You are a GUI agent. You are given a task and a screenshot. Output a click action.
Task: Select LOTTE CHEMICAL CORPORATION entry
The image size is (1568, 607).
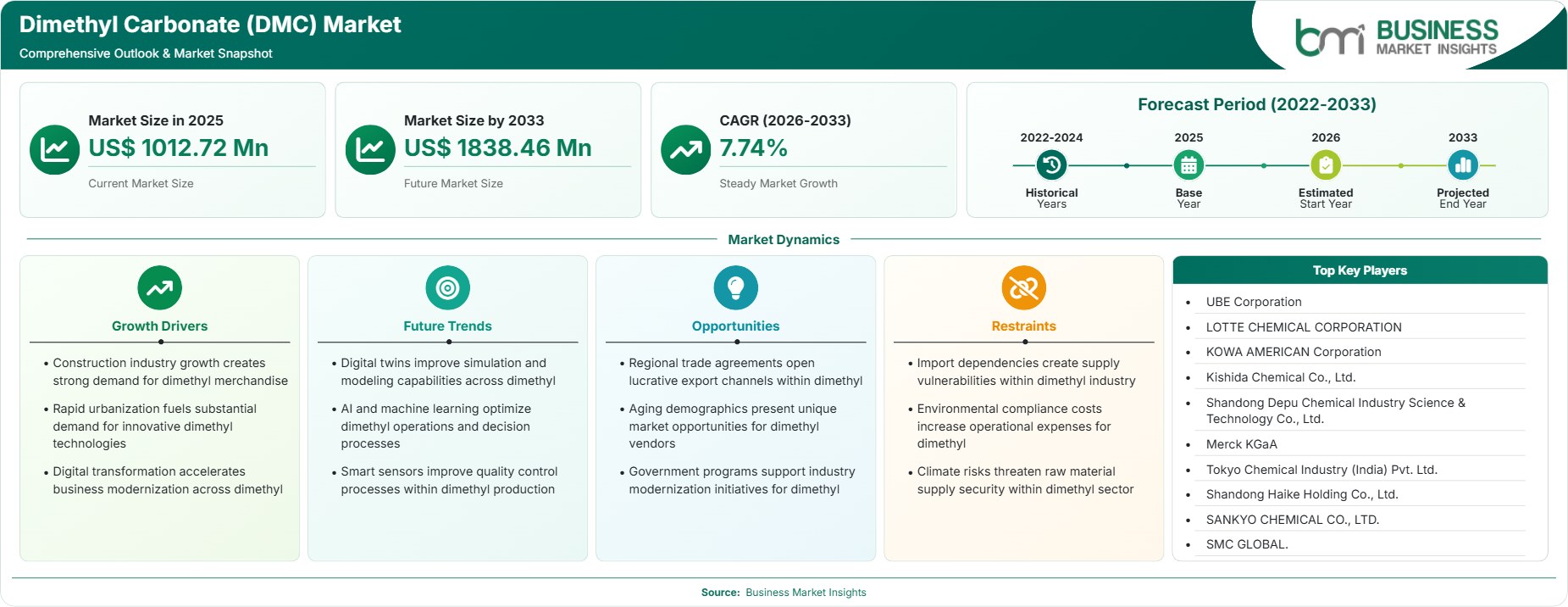pyautogui.click(x=1304, y=327)
